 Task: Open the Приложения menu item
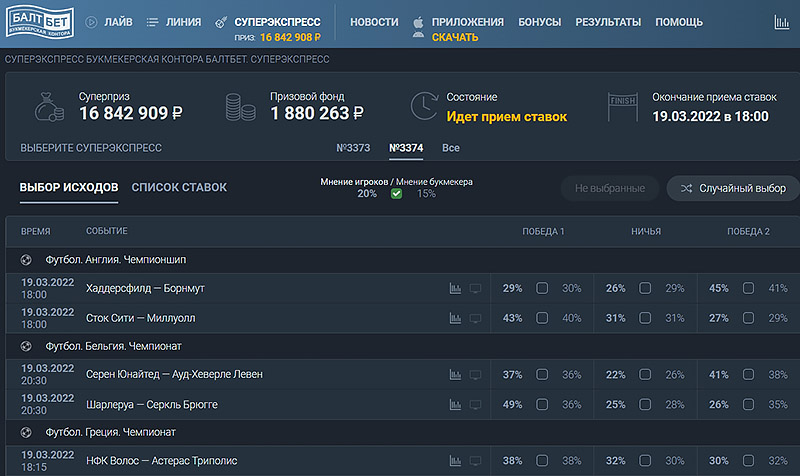[468, 22]
